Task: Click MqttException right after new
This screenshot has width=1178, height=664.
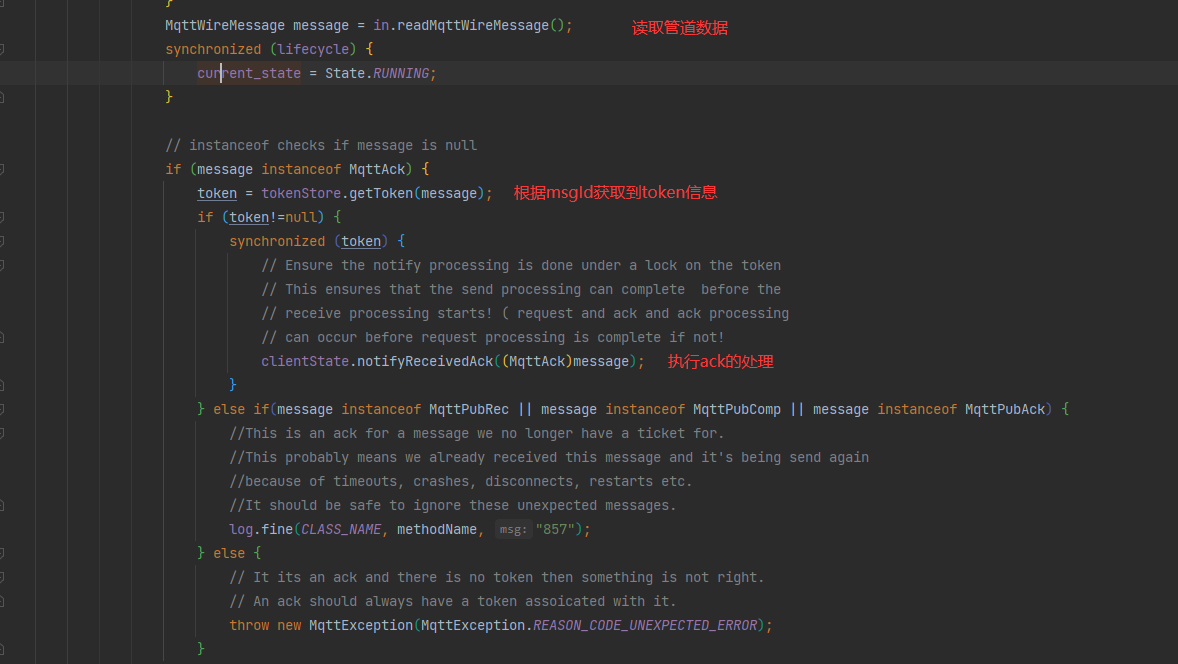Action: (x=361, y=626)
